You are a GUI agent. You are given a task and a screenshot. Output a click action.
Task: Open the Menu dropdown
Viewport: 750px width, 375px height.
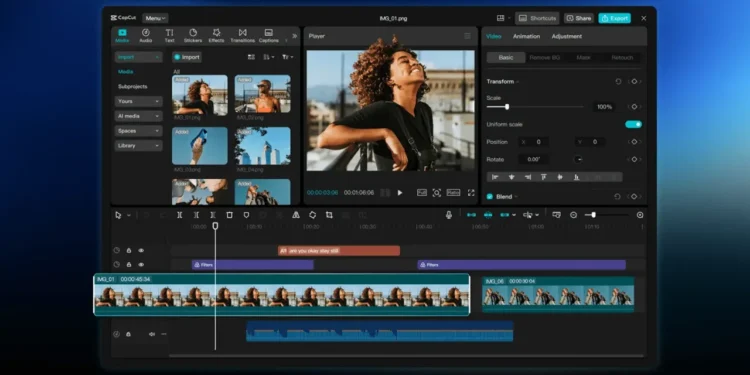(x=155, y=18)
